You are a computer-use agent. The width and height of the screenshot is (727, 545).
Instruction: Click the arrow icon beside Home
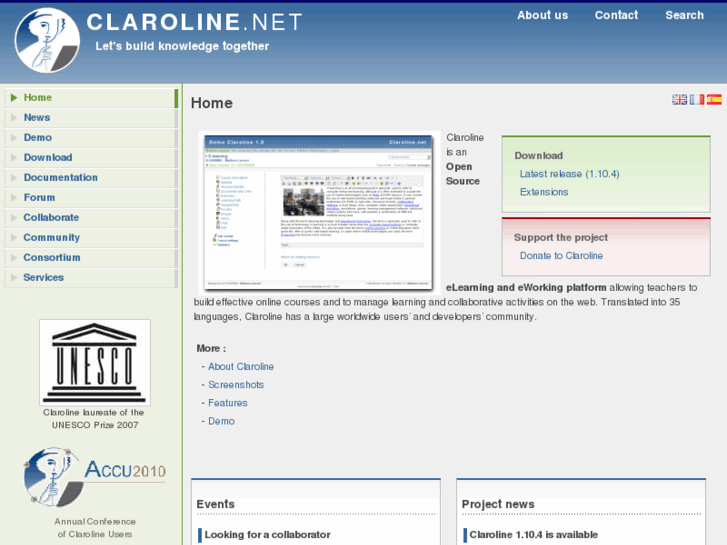tap(14, 97)
